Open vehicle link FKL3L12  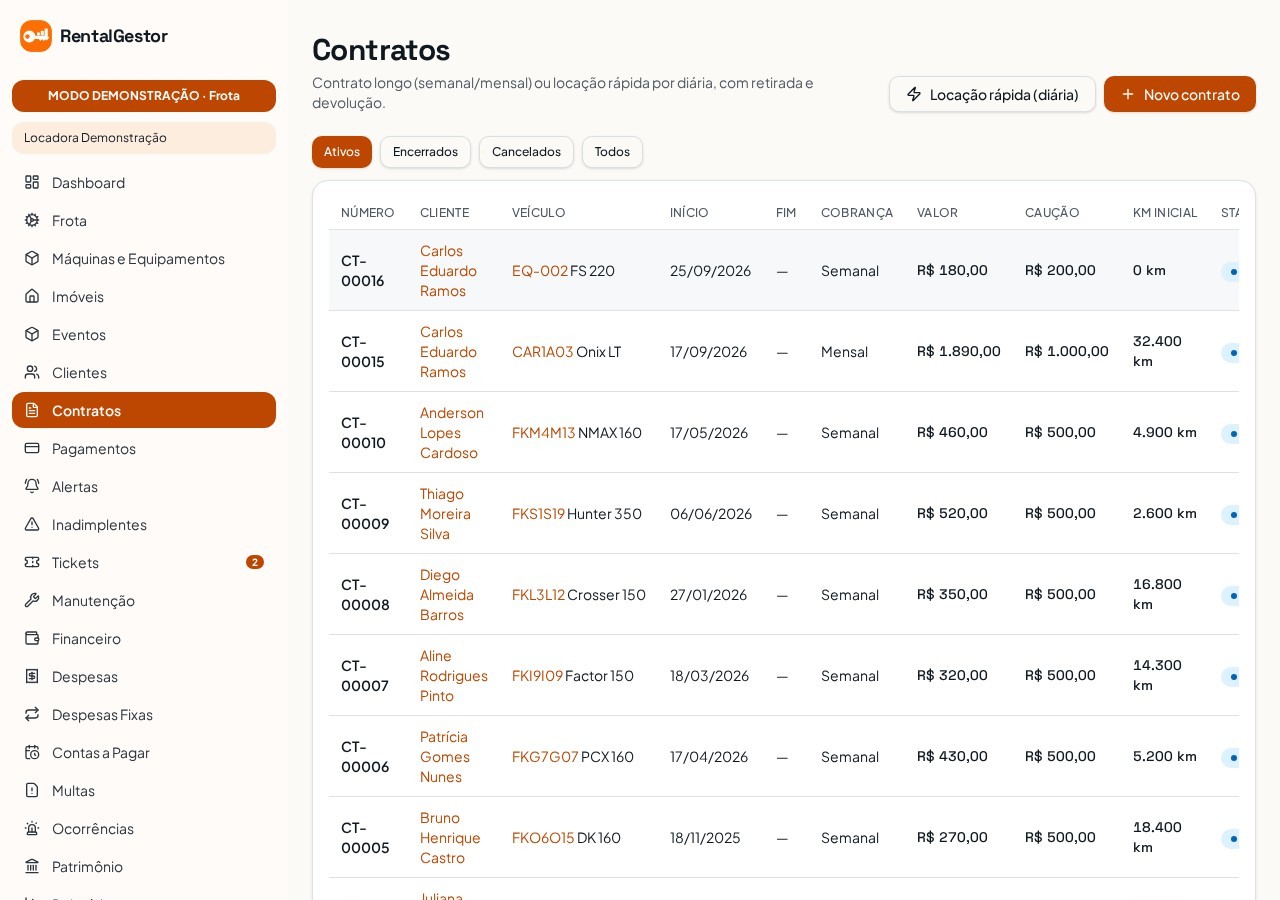click(539, 594)
